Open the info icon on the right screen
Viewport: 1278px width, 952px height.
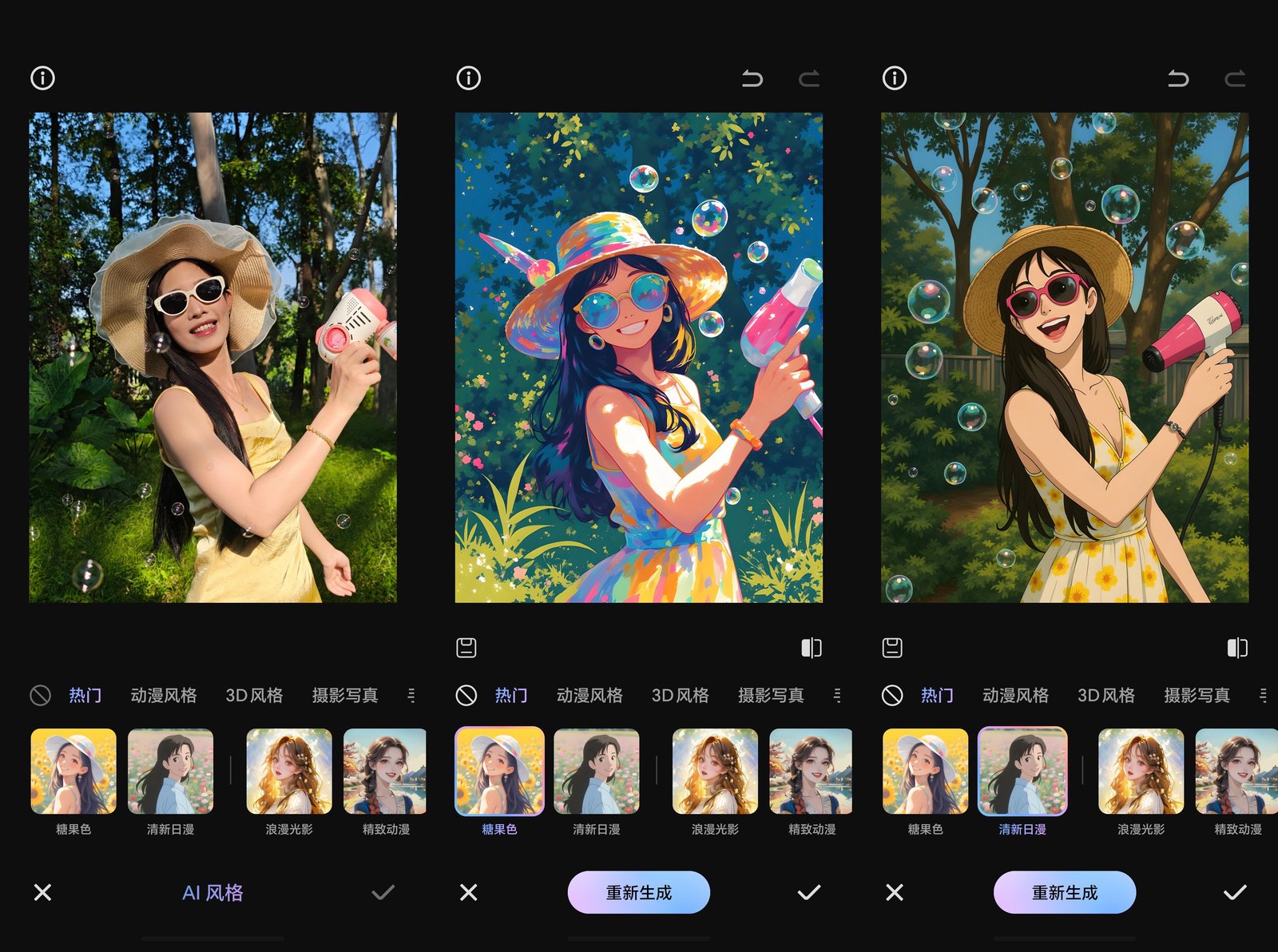click(x=895, y=78)
